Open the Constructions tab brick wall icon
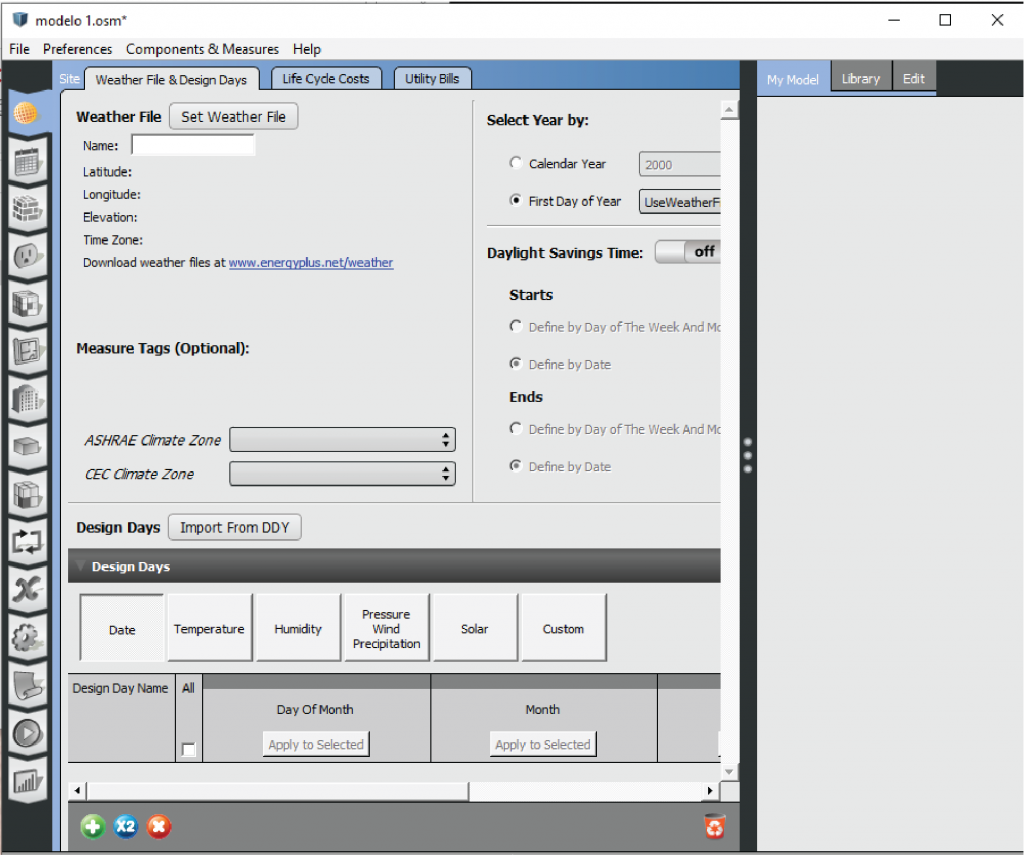1024x855 pixels. click(x=27, y=209)
